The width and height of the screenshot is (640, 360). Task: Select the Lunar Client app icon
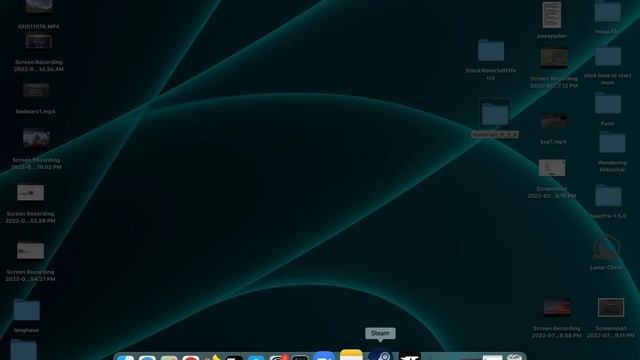607,247
